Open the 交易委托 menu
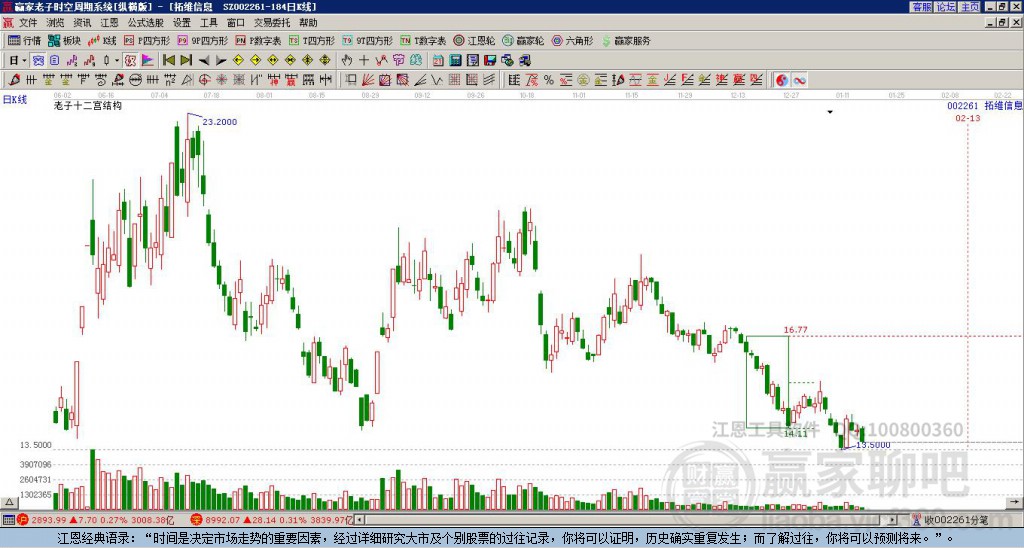 pyautogui.click(x=272, y=23)
